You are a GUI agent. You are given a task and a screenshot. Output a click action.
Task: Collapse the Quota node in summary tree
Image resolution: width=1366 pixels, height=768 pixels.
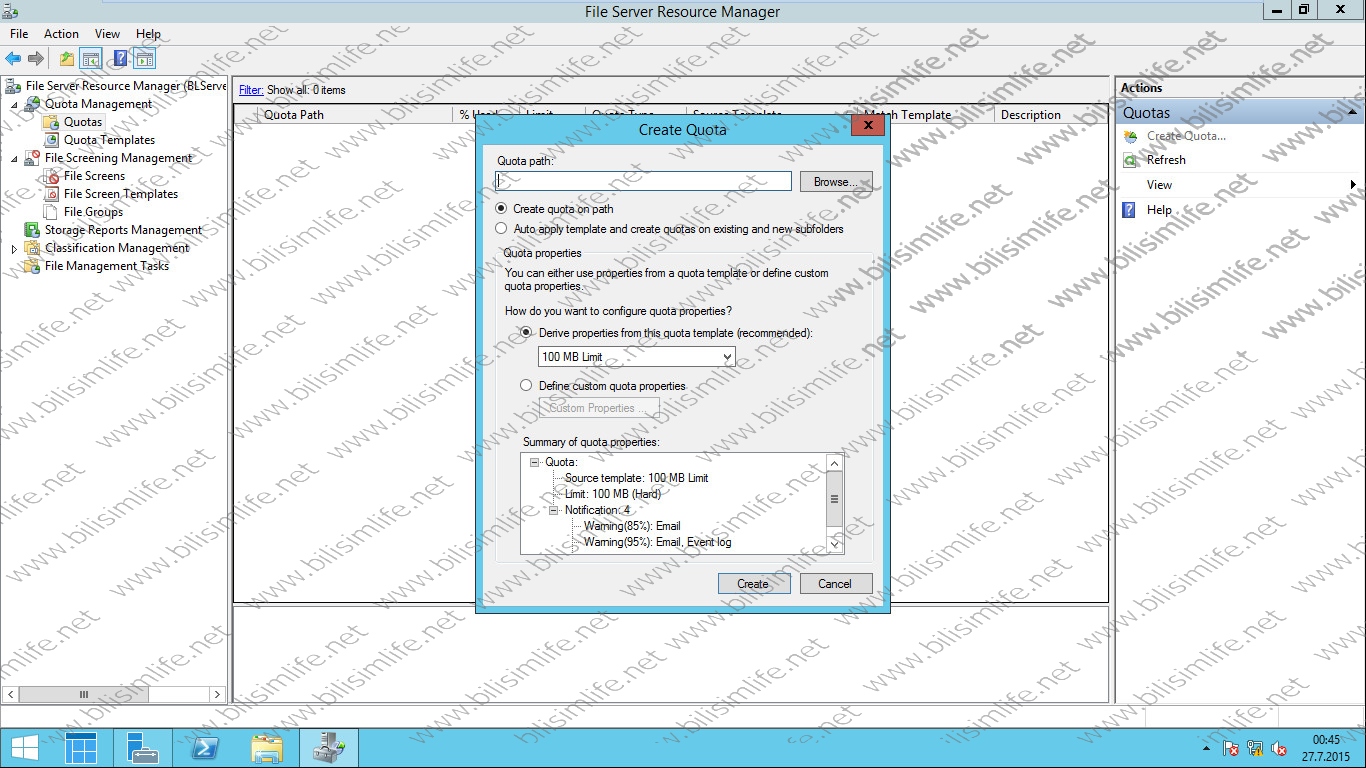pos(535,462)
